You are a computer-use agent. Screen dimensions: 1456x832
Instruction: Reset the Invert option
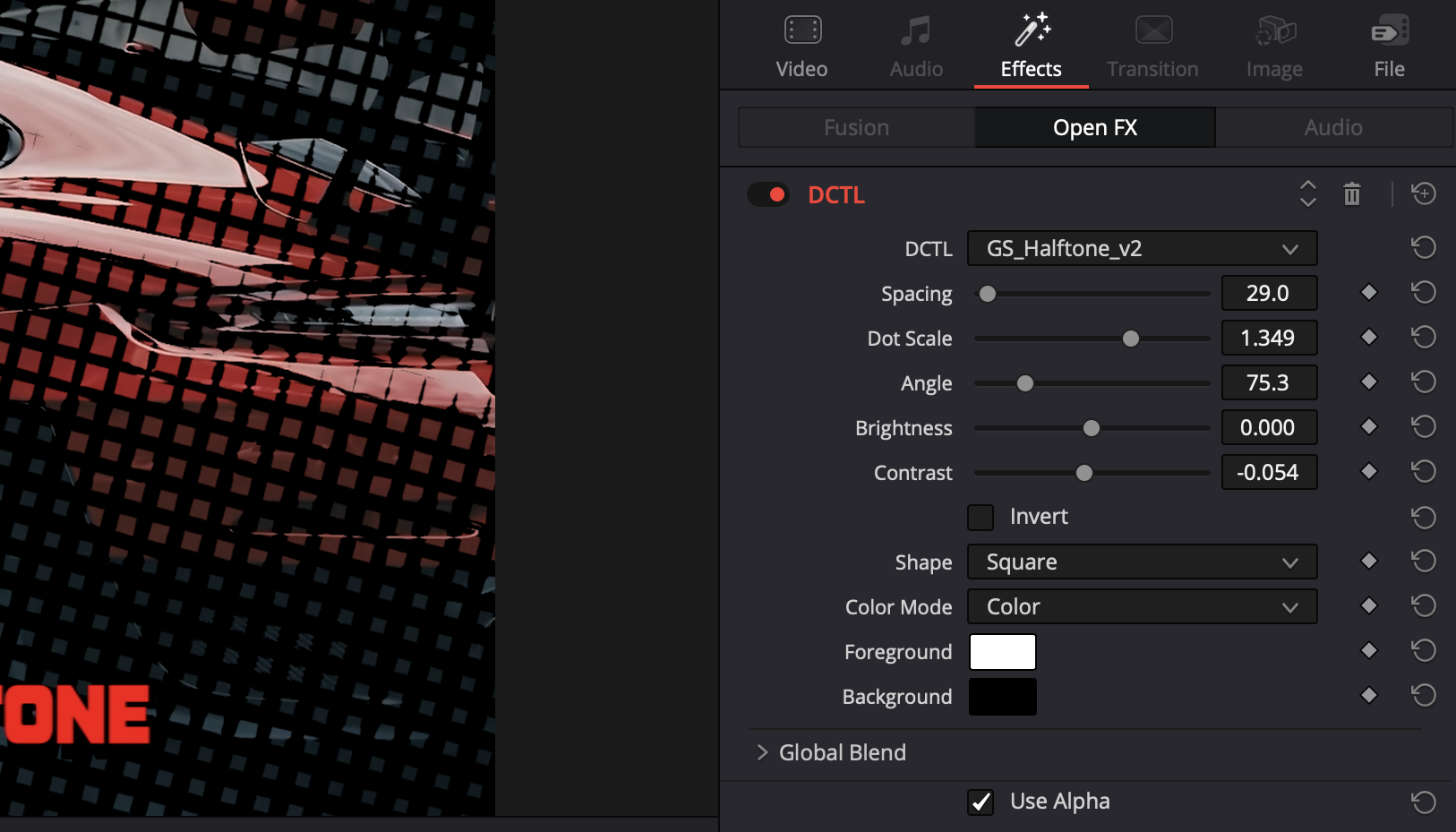(1423, 518)
